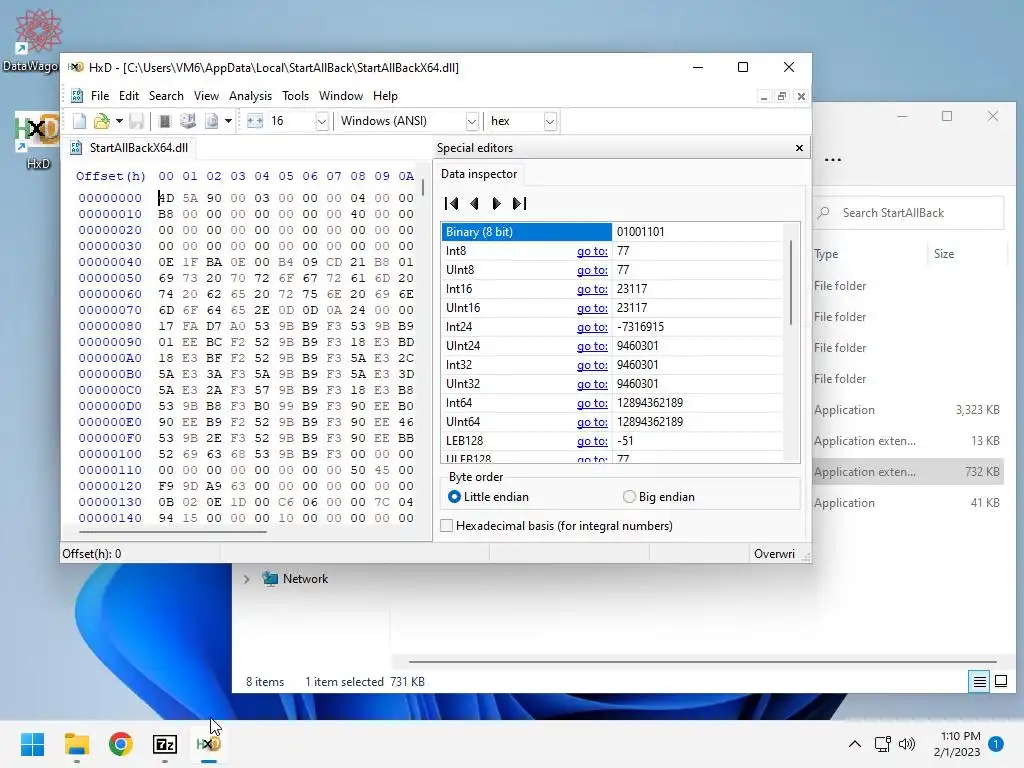Sort by Type column in Explorer
The image size is (1024, 768).
(x=826, y=254)
